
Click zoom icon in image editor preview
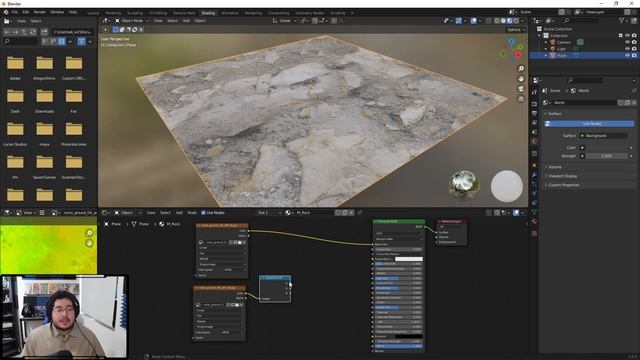click(x=89, y=233)
